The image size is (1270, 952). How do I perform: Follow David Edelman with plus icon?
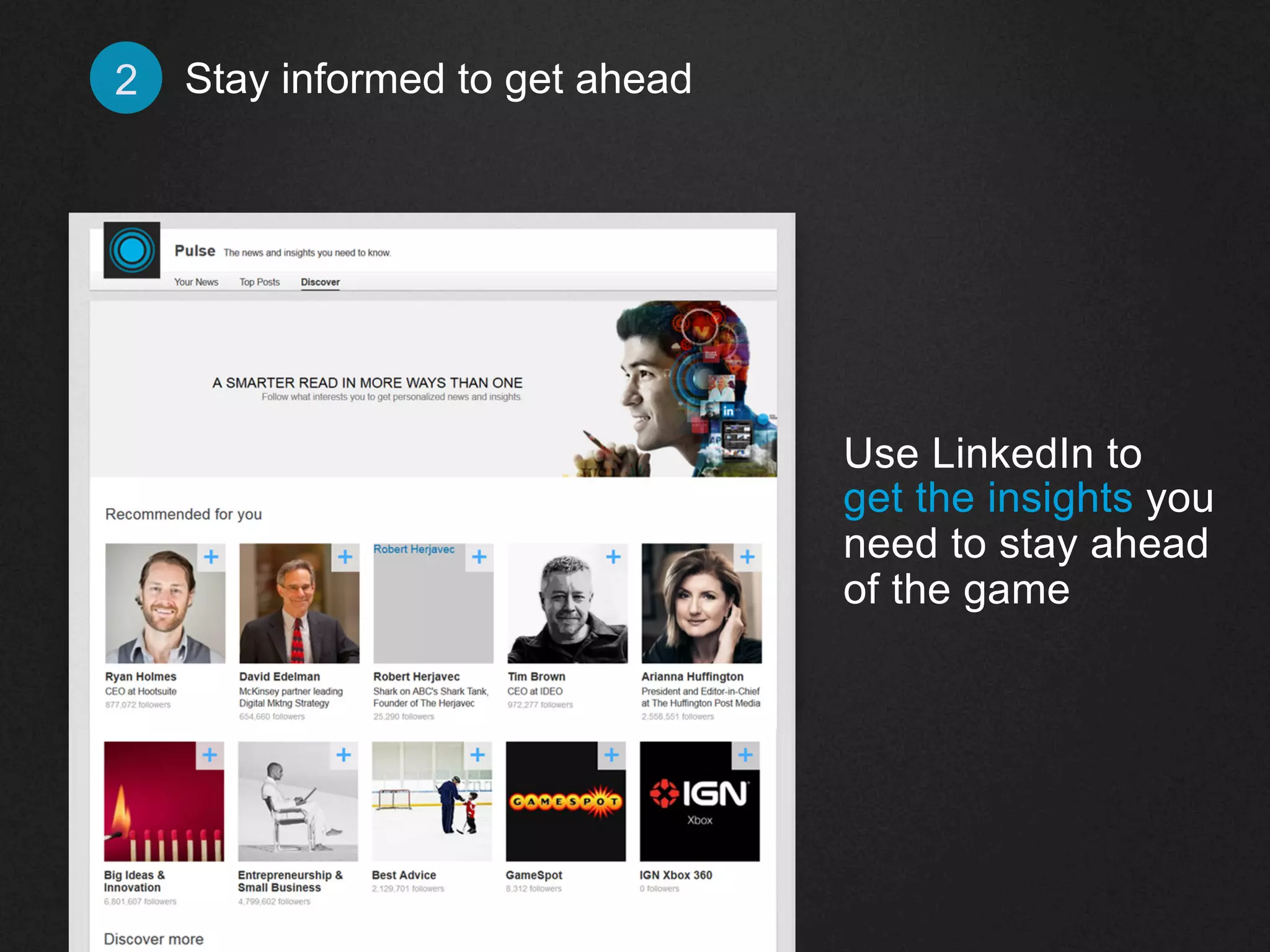345,557
